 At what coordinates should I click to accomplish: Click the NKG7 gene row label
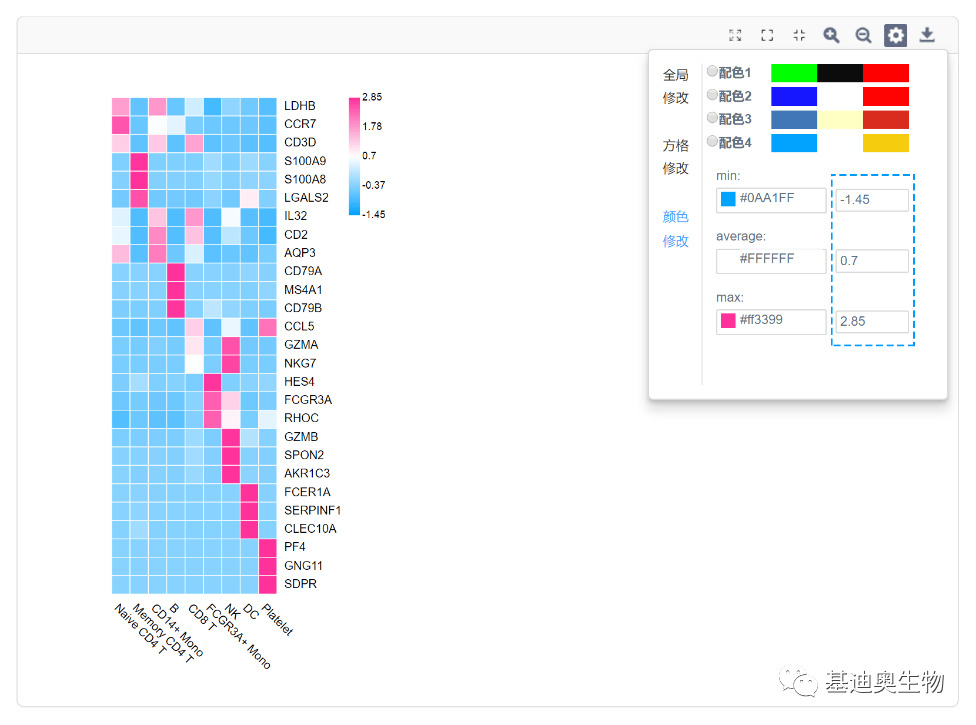[300, 363]
